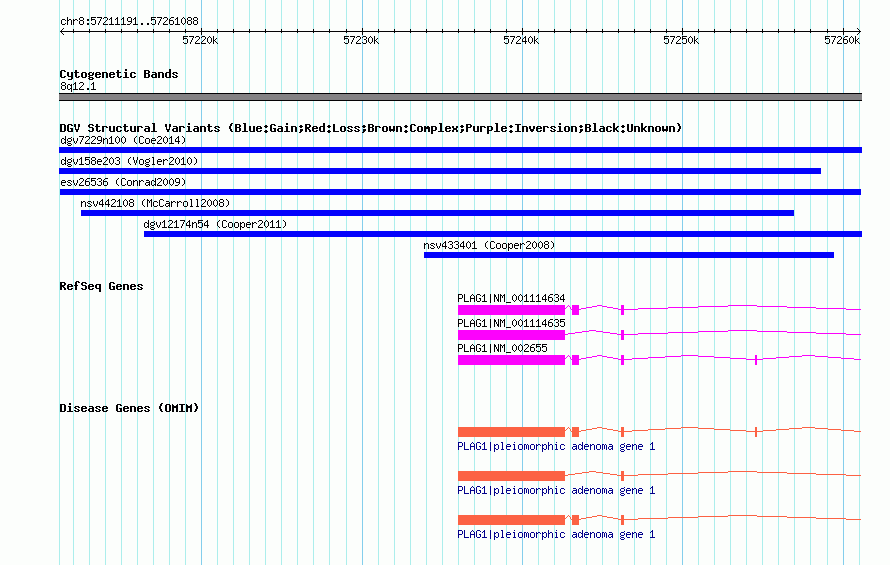This screenshot has height=565, width=890.
Task: Click the chr8:57211191..57261088 coordinate label
Action: coord(129,22)
